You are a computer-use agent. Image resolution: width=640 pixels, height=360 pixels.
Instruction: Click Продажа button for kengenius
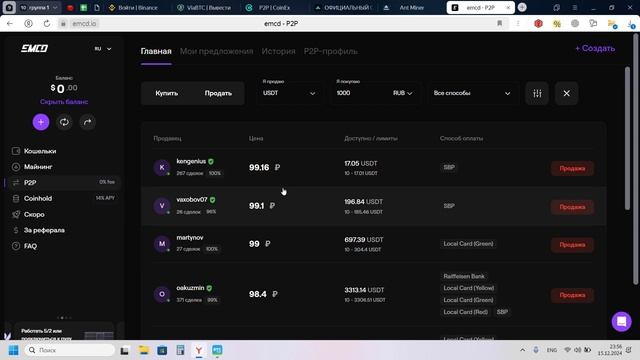(x=572, y=169)
